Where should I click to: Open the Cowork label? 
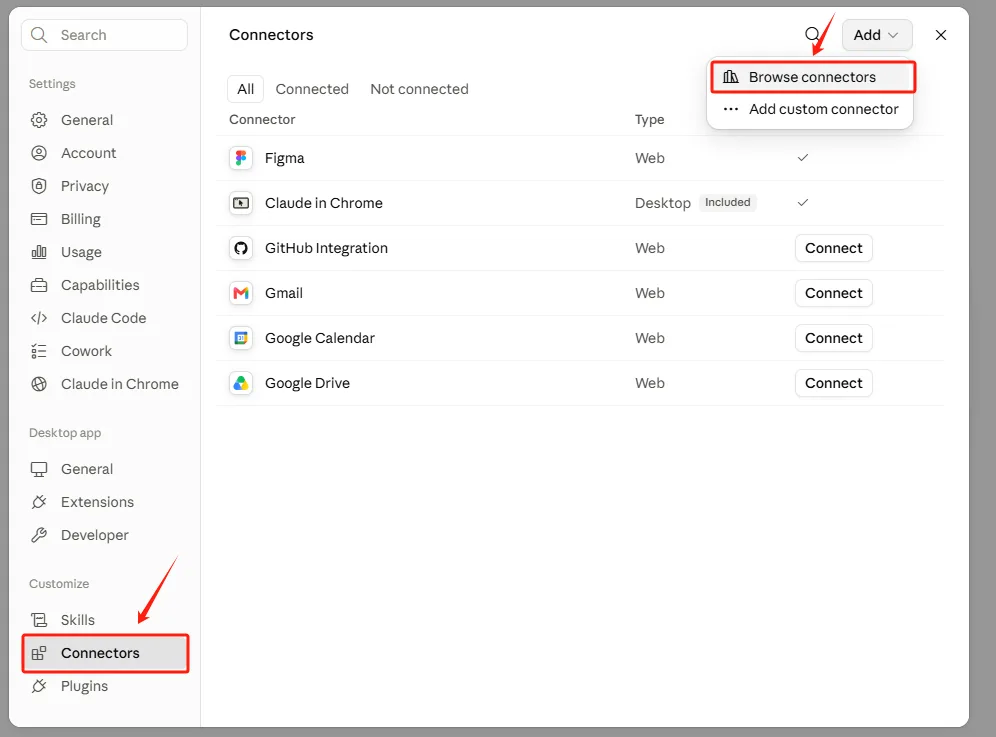coord(86,351)
